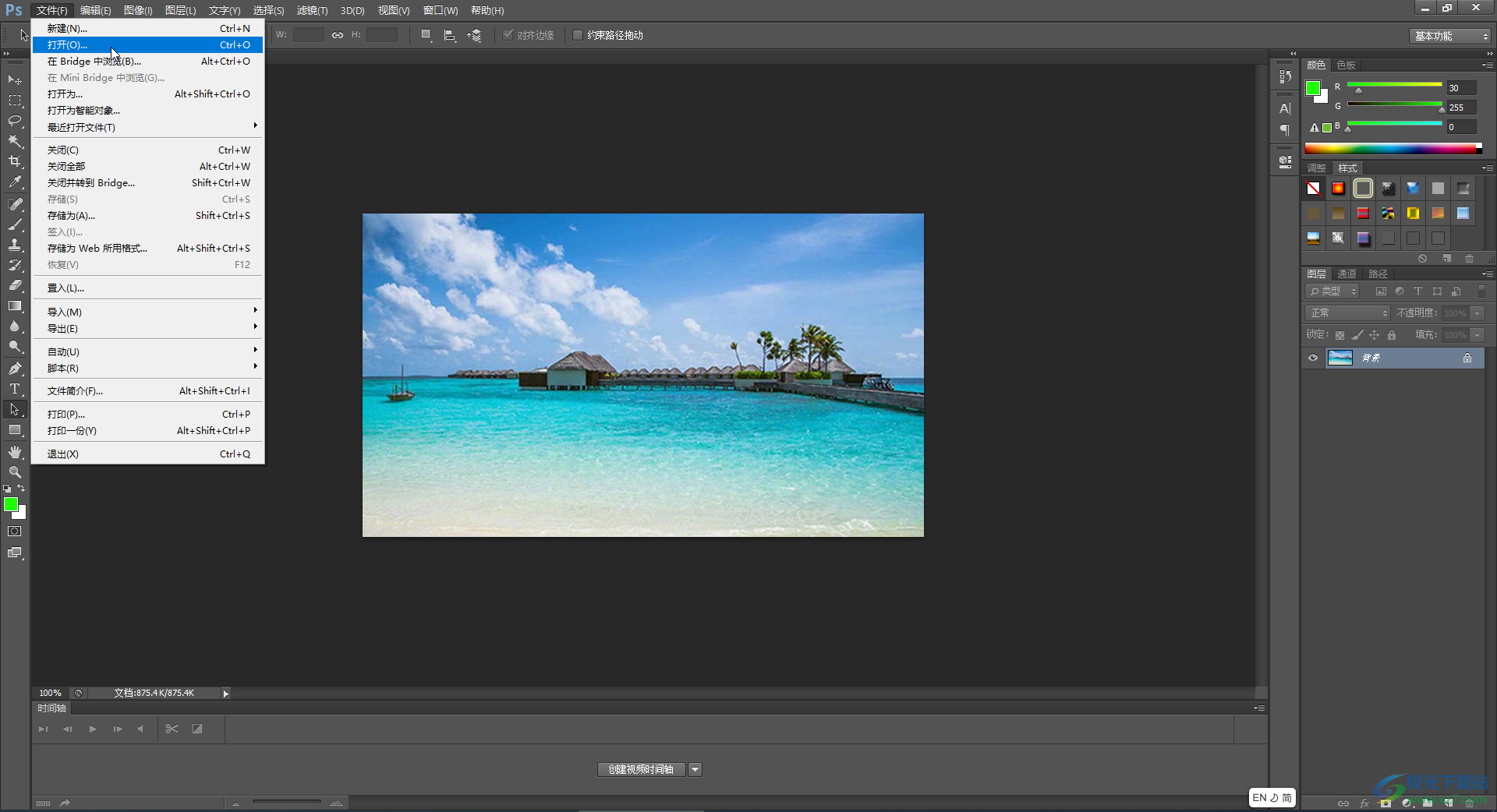
Task: Open the blend mode dropdown 正常
Action: point(1347,312)
